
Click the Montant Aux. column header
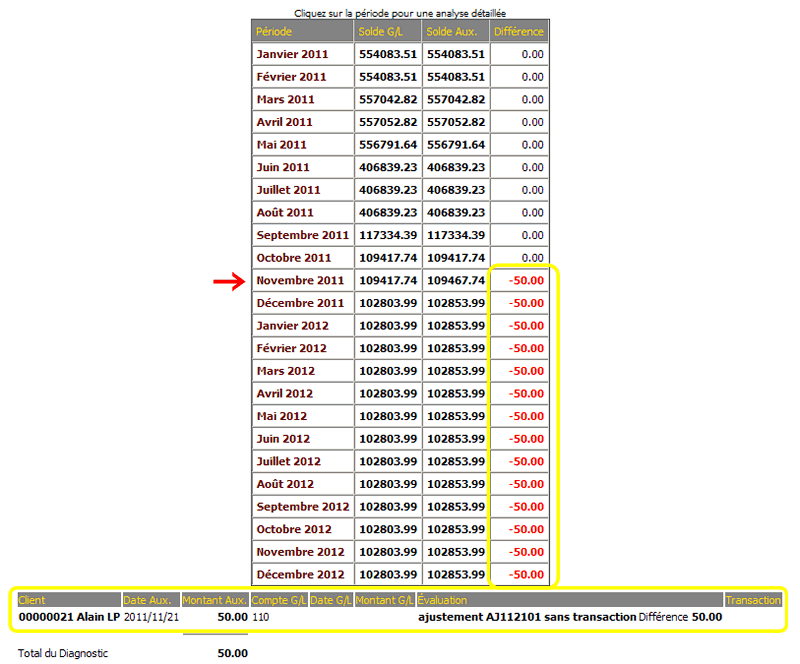(215, 600)
